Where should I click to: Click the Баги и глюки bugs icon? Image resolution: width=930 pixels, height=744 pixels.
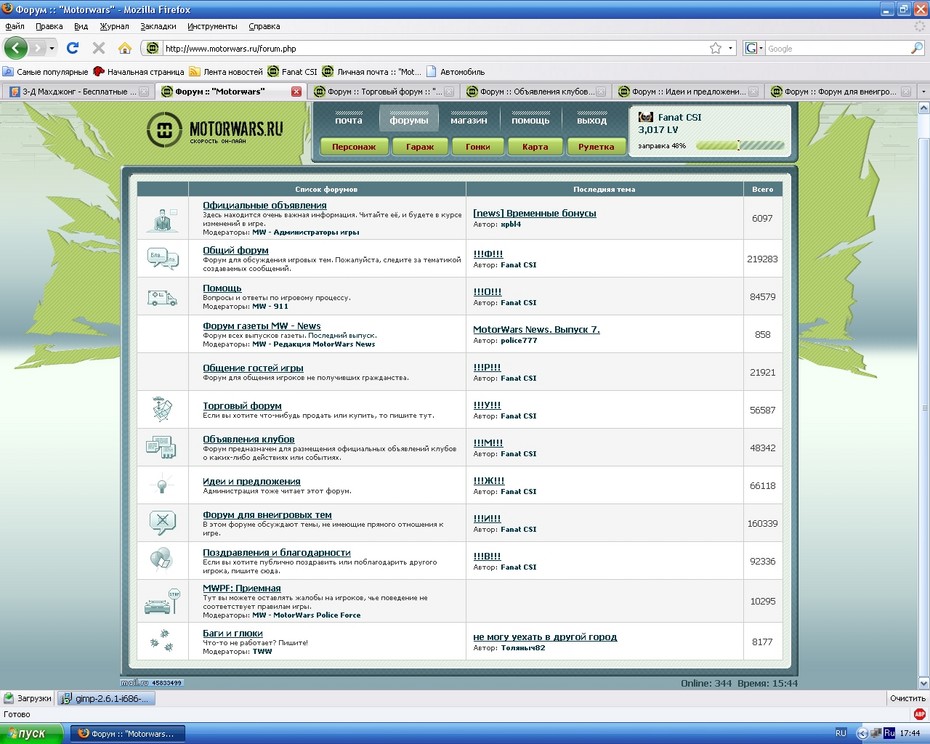(162, 641)
